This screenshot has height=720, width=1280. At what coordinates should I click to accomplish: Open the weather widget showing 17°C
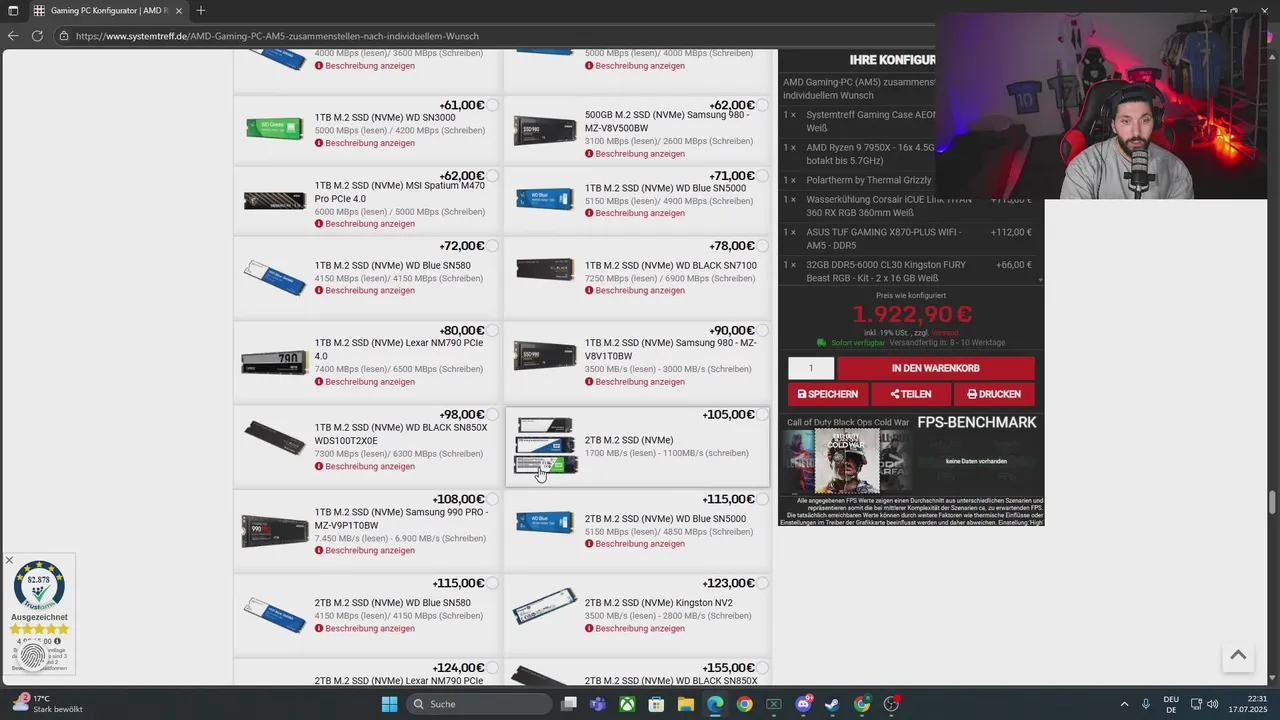point(46,704)
